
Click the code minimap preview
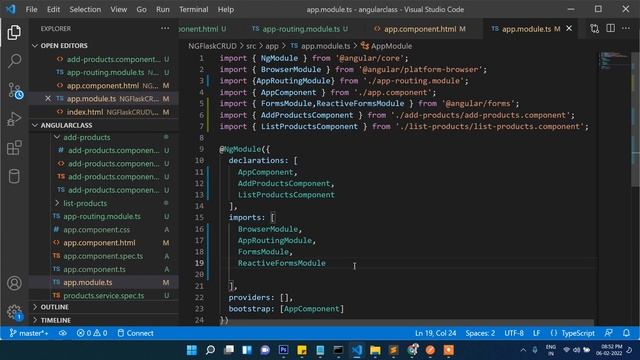614,60
